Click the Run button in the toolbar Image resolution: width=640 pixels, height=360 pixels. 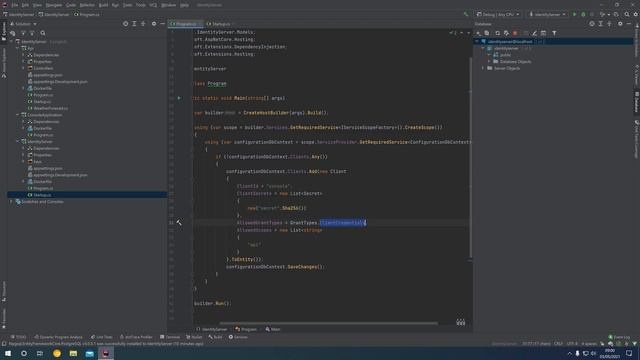pos(575,14)
